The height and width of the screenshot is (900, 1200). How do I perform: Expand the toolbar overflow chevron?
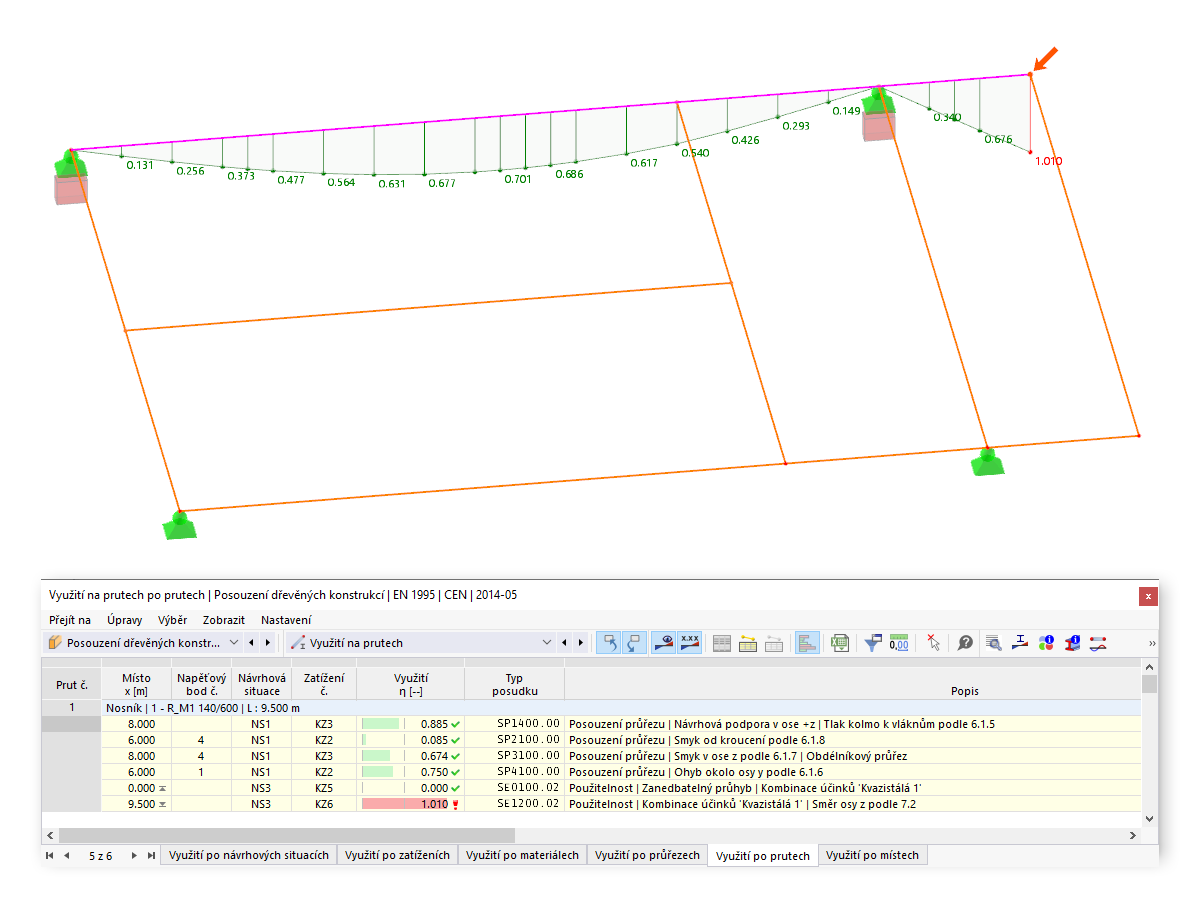[1151, 643]
